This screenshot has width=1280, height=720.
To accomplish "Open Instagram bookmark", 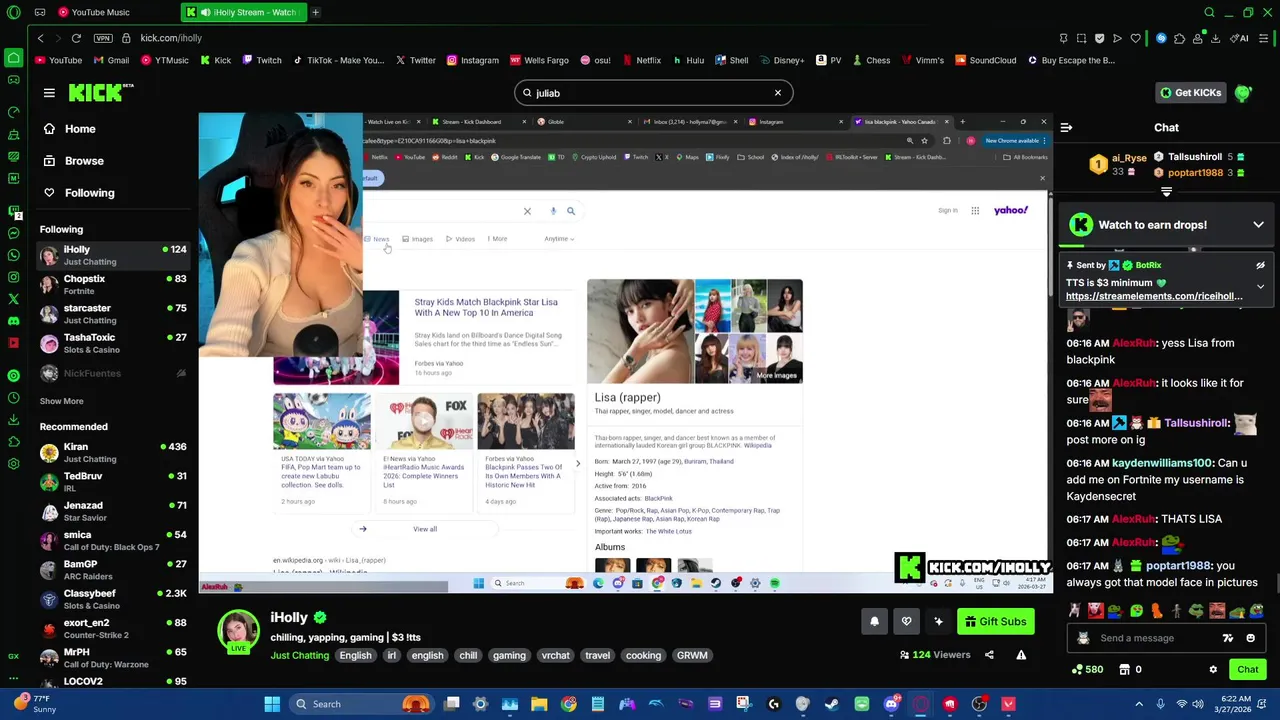I will click(x=473, y=60).
